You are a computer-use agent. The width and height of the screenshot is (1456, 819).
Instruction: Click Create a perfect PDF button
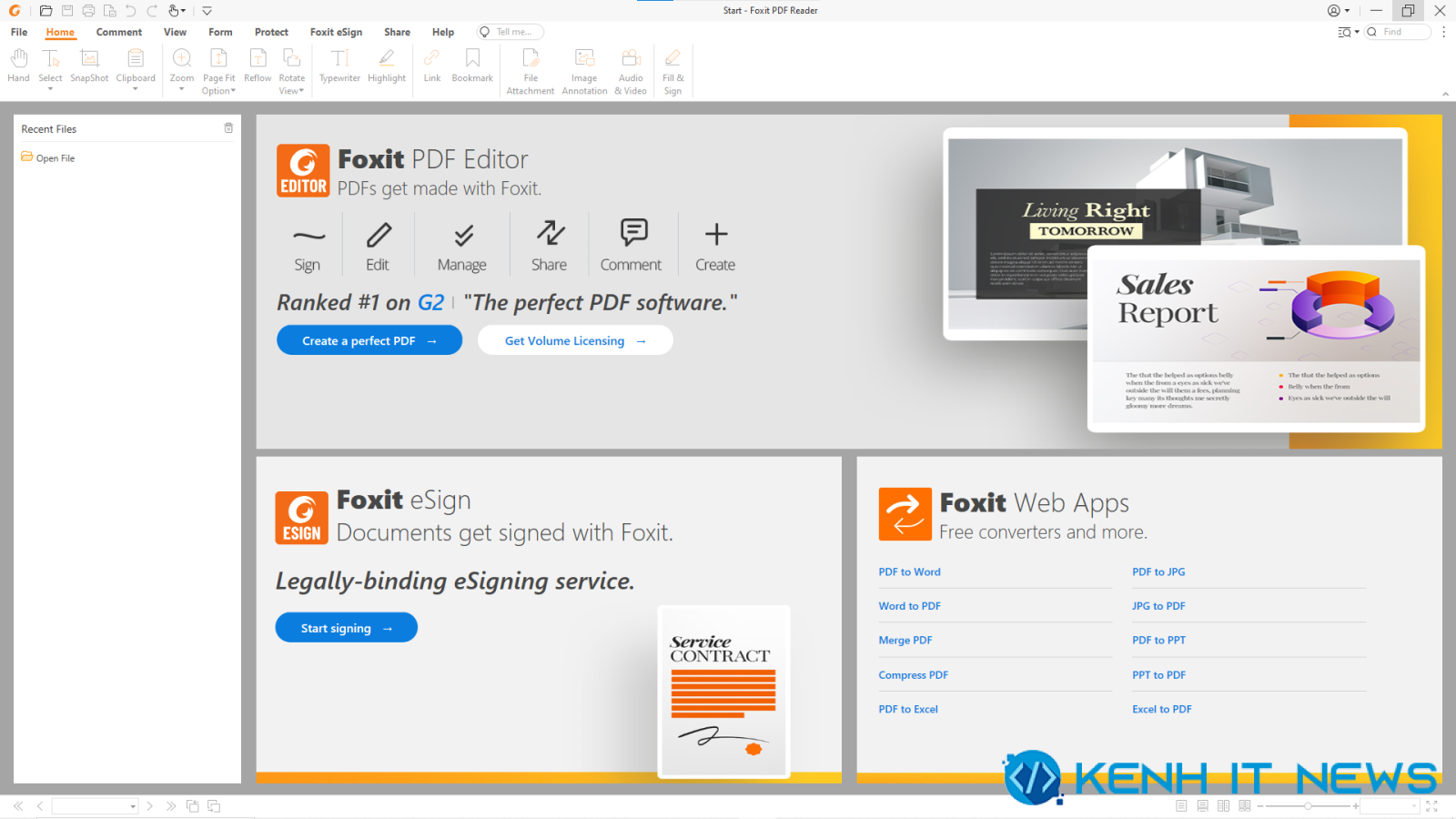click(369, 340)
